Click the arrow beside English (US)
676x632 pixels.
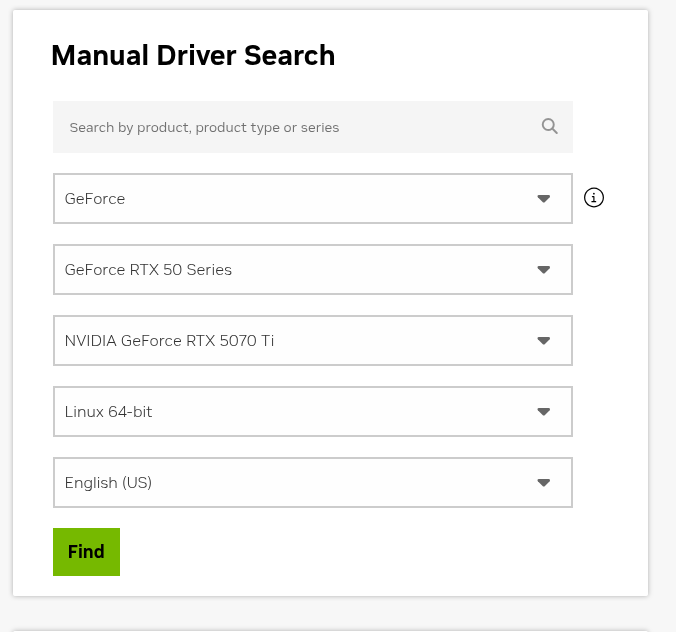(544, 483)
